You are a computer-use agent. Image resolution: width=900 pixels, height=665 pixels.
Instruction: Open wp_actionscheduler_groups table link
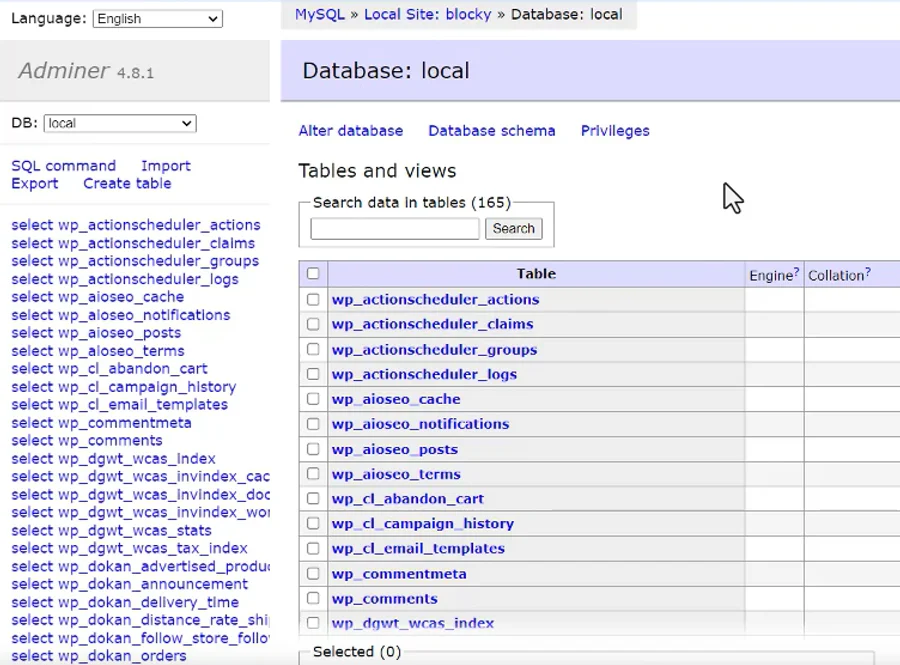coord(435,349)
